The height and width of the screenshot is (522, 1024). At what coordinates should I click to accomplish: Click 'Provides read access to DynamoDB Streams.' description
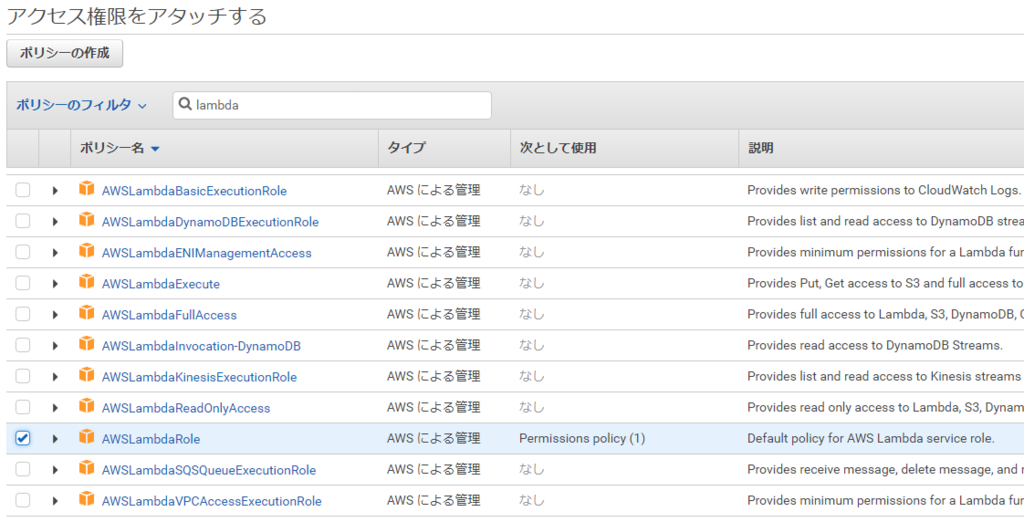click(x=874, y=345)
